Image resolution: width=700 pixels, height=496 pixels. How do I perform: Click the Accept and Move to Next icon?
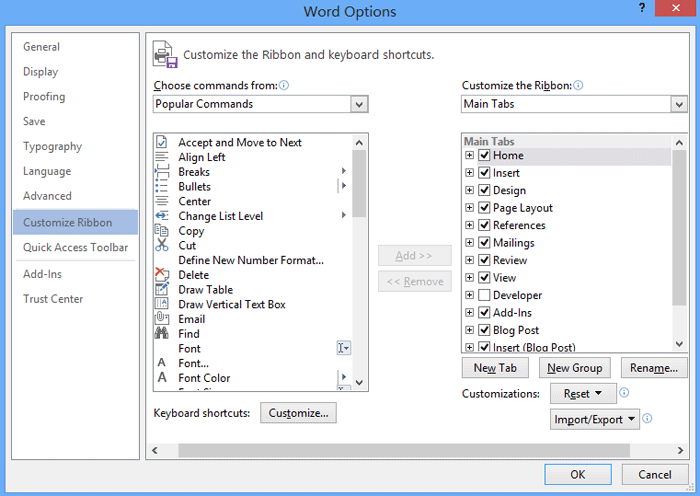click(x=162, y=142)
